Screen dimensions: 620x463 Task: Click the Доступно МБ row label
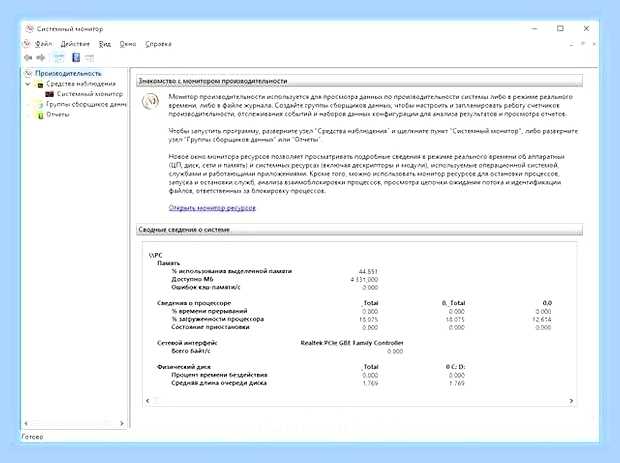pos(192,279)
